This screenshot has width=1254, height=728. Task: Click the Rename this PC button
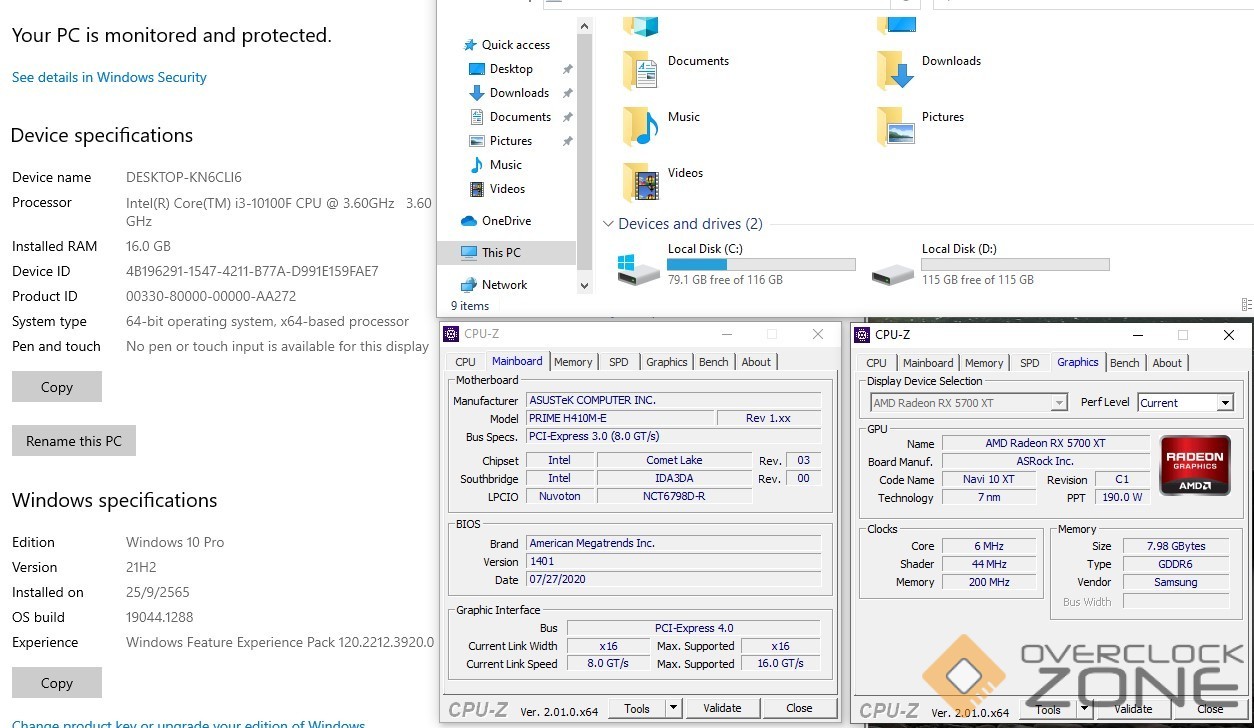[74, 441]
